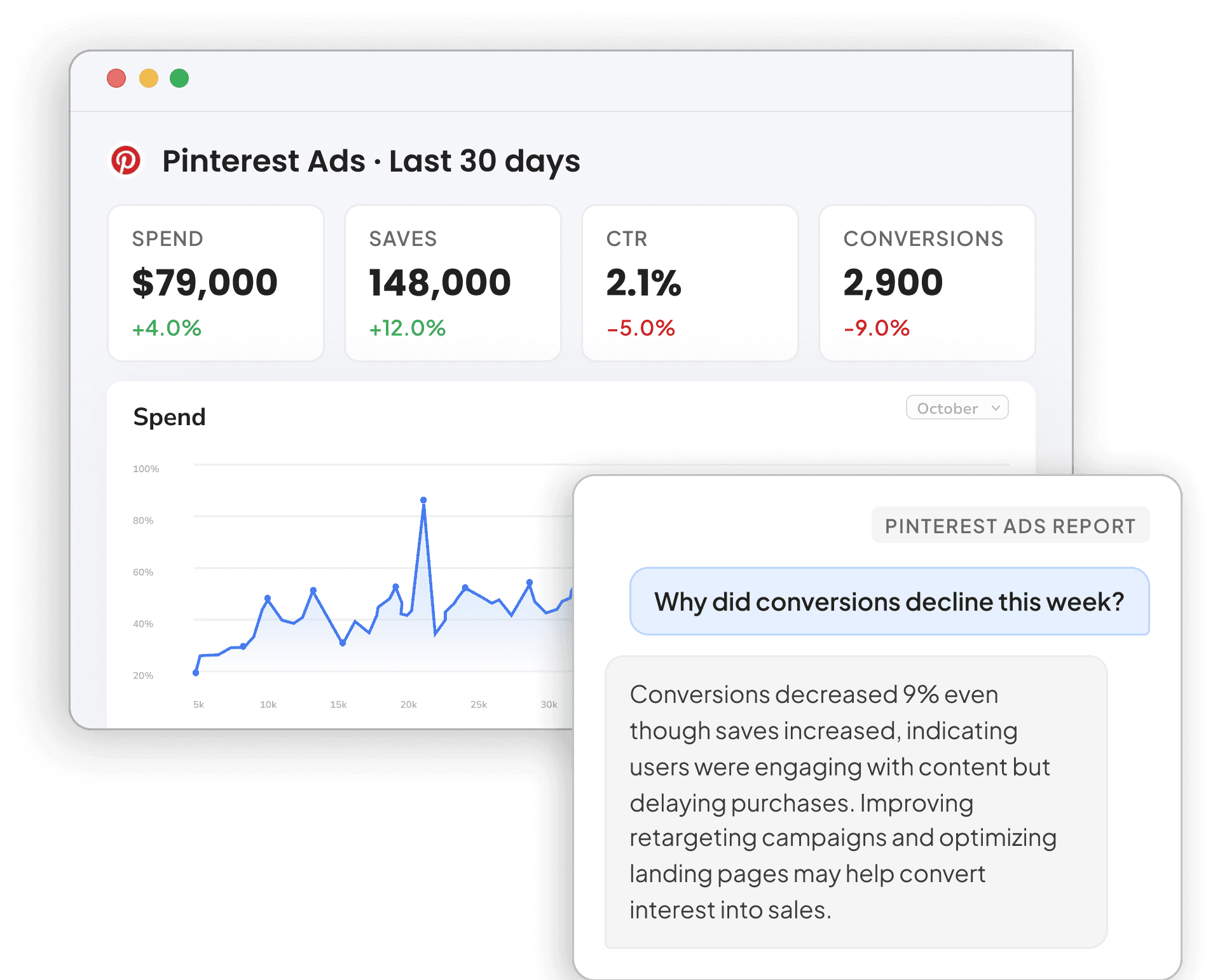The height and width of the screenshot is (980, 1213).
Task: Click the Pinterest logo icon
Action: 126,160
